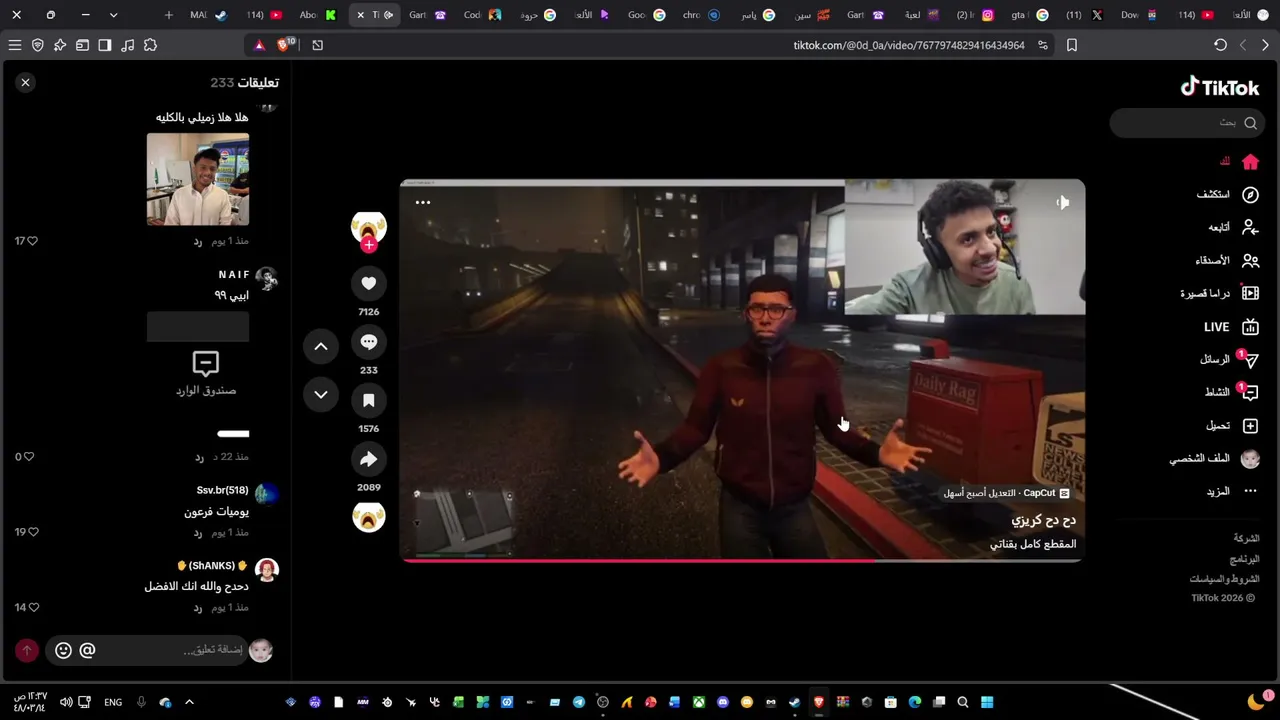The width and height of the screenshot is (1280, 720).
Task: Share the video using the arrow icon
Action: click(x=369, y=459)
